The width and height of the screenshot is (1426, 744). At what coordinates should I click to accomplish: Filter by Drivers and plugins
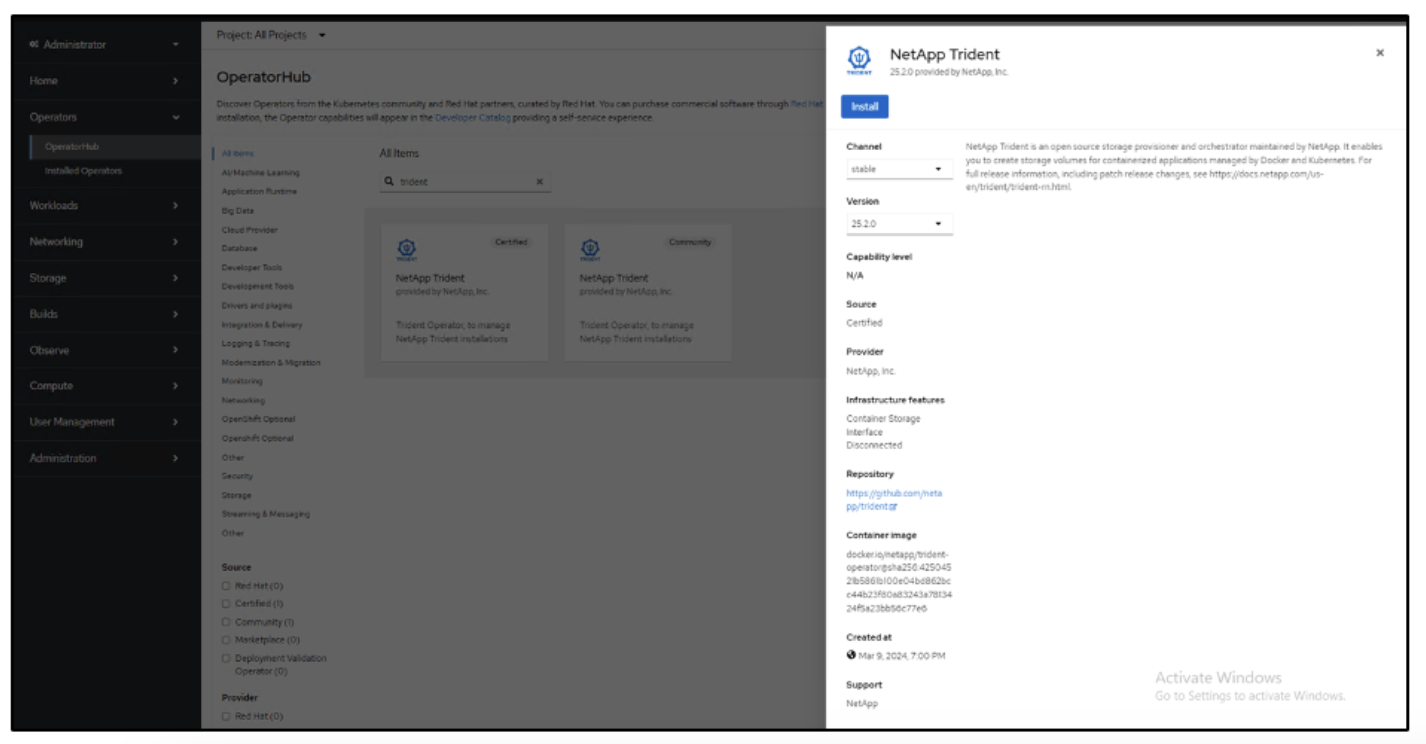257,306
